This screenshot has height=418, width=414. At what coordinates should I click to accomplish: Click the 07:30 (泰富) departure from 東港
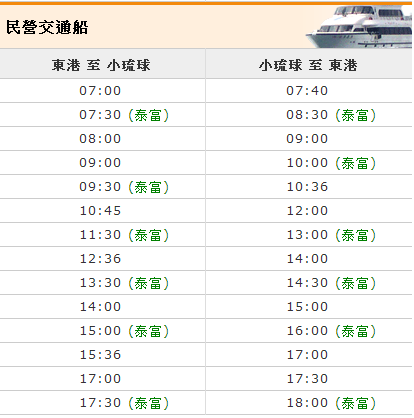[124, 115]
